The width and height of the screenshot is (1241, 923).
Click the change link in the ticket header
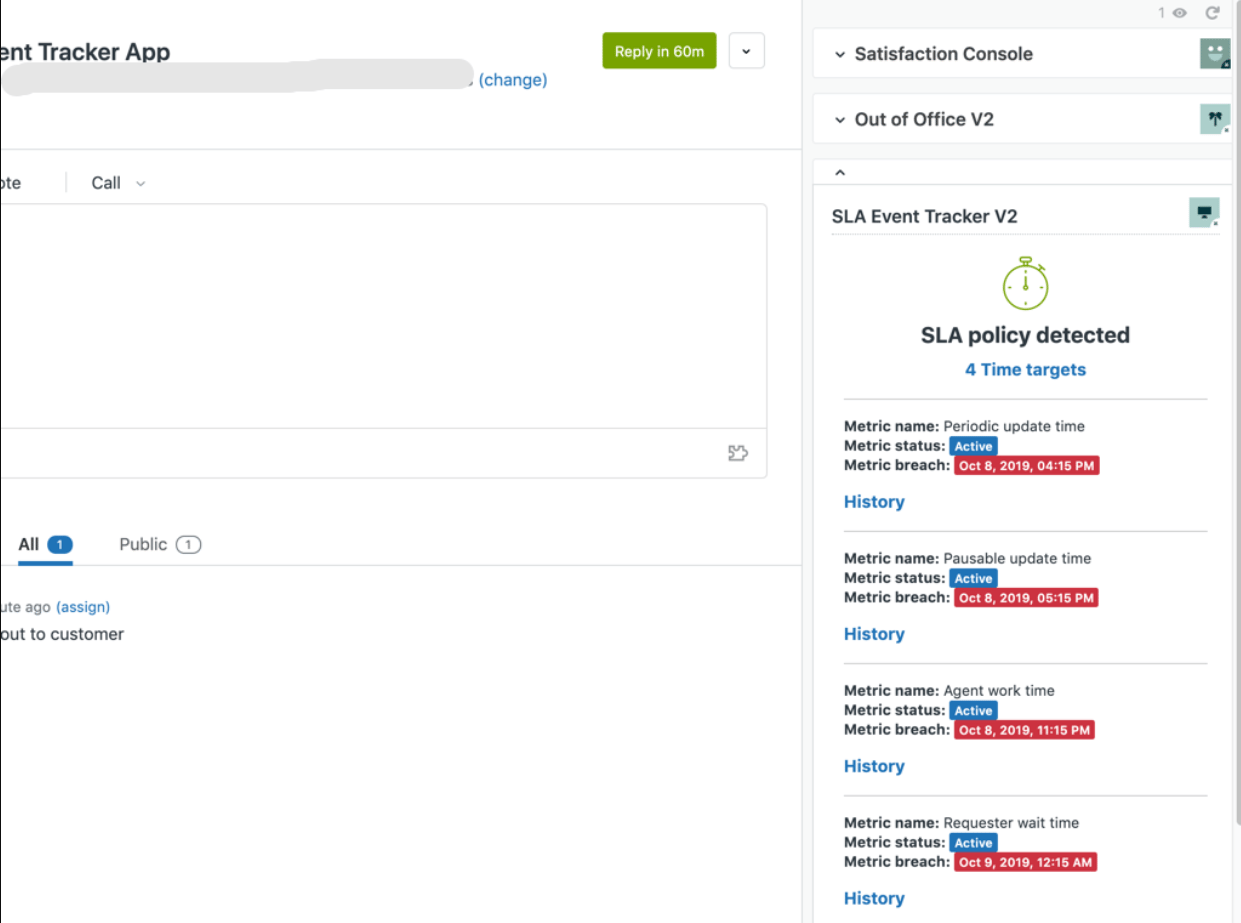[x=514, y=79]
